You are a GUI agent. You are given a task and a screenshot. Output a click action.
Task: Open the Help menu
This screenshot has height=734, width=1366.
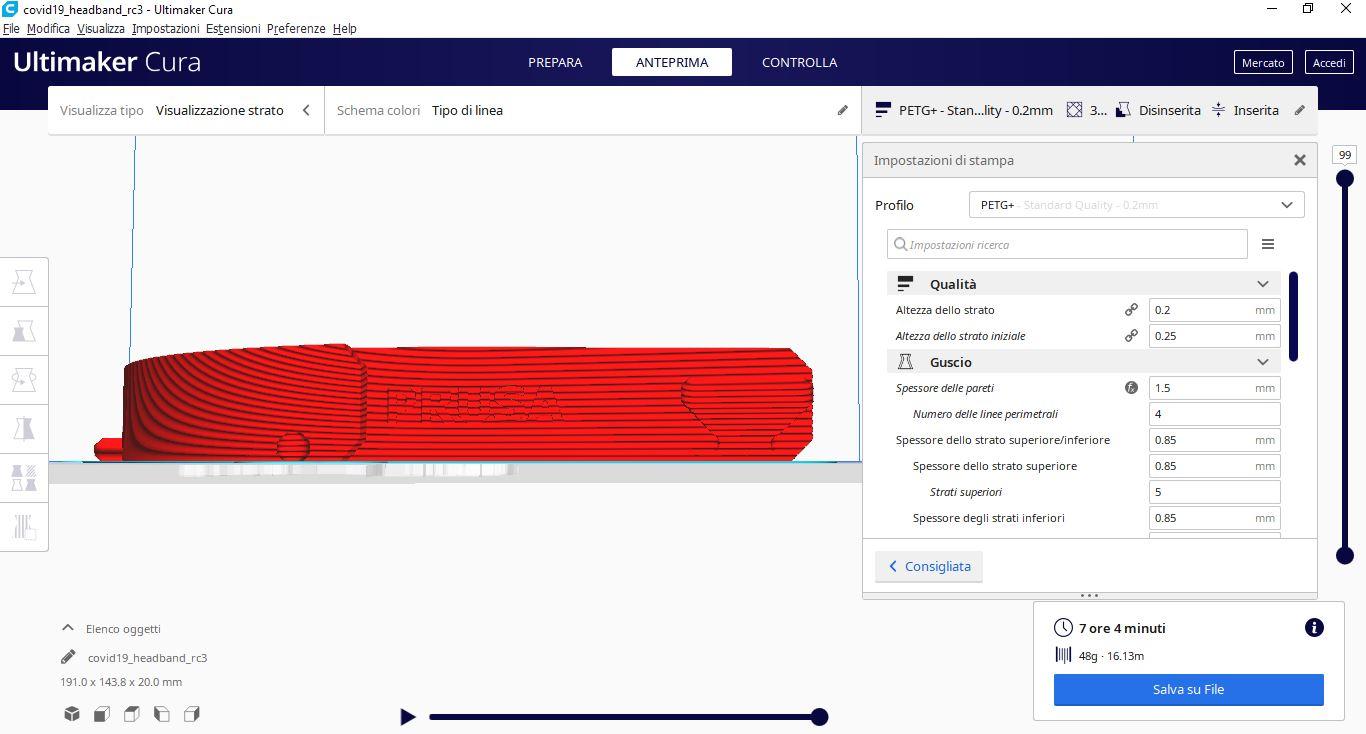pos(344,28)
